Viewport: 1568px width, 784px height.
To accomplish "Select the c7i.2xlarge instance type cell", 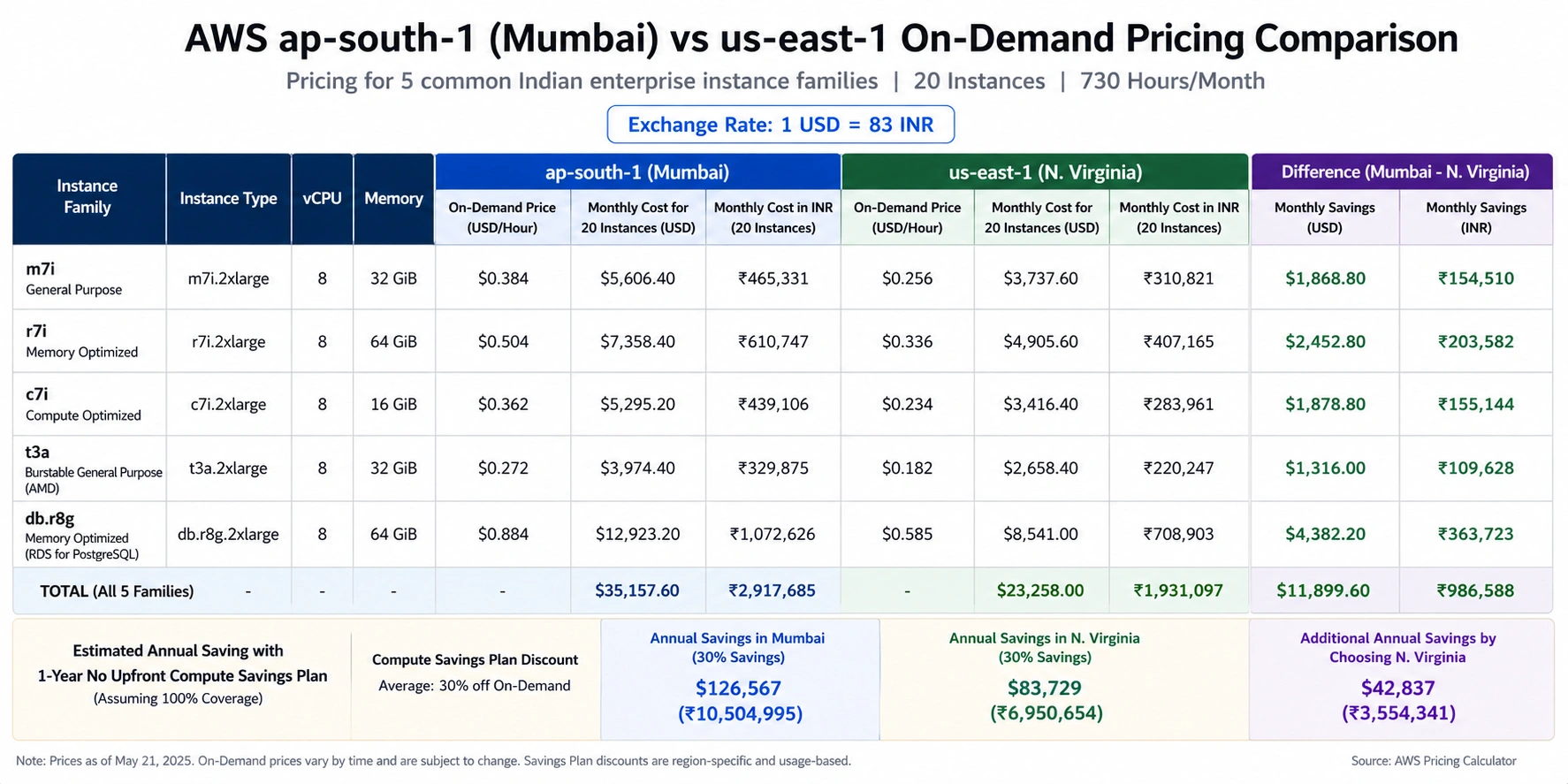I will pyautogui.click(x=228, y=404).
